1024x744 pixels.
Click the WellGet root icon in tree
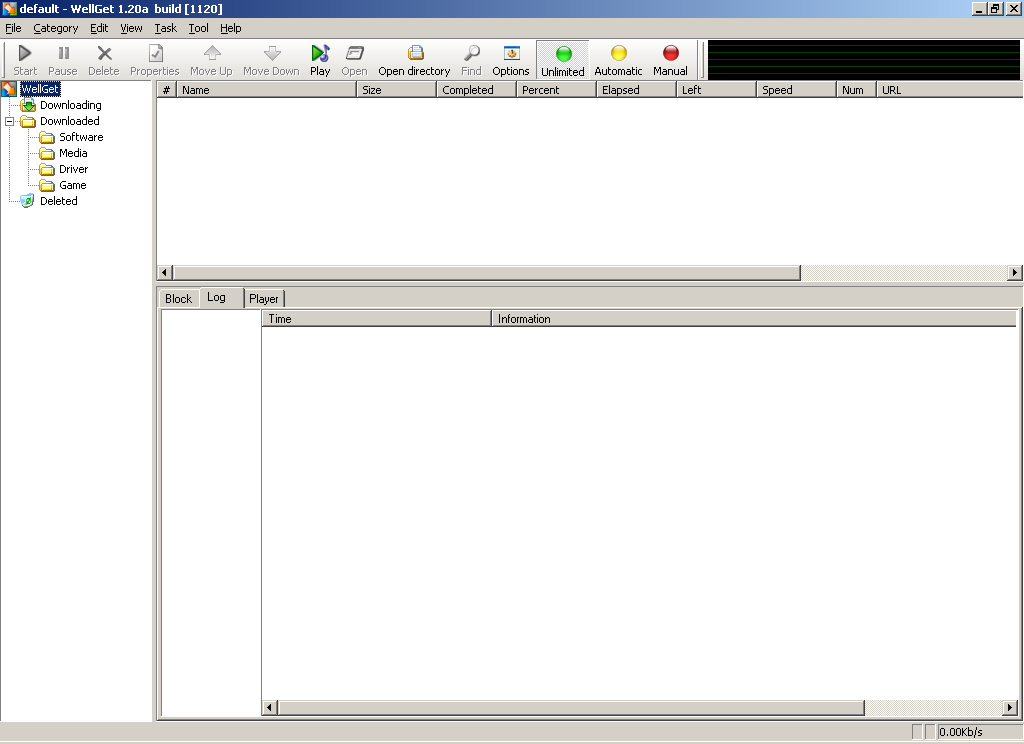8,89
